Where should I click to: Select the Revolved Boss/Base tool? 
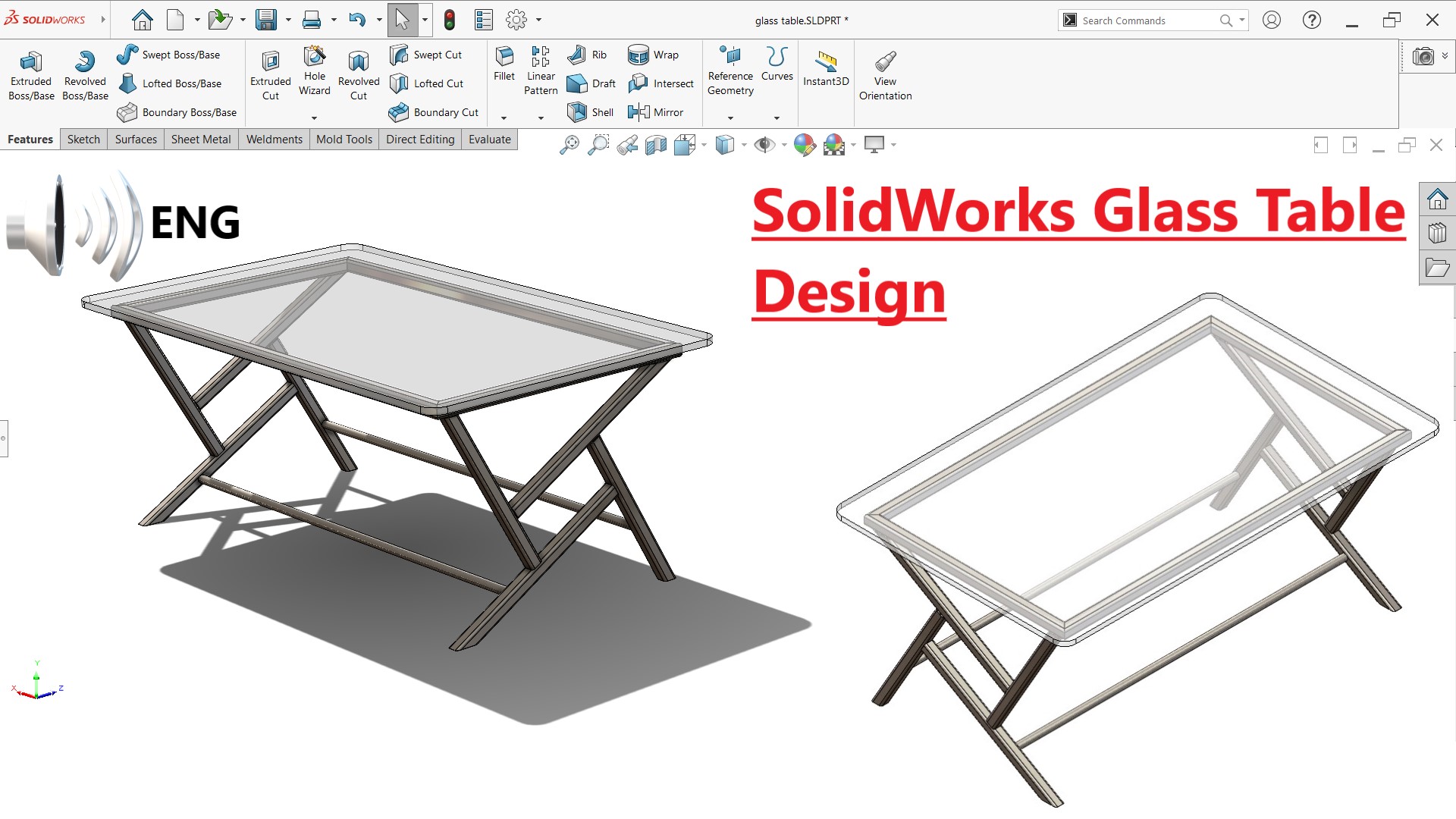point(85,75)
